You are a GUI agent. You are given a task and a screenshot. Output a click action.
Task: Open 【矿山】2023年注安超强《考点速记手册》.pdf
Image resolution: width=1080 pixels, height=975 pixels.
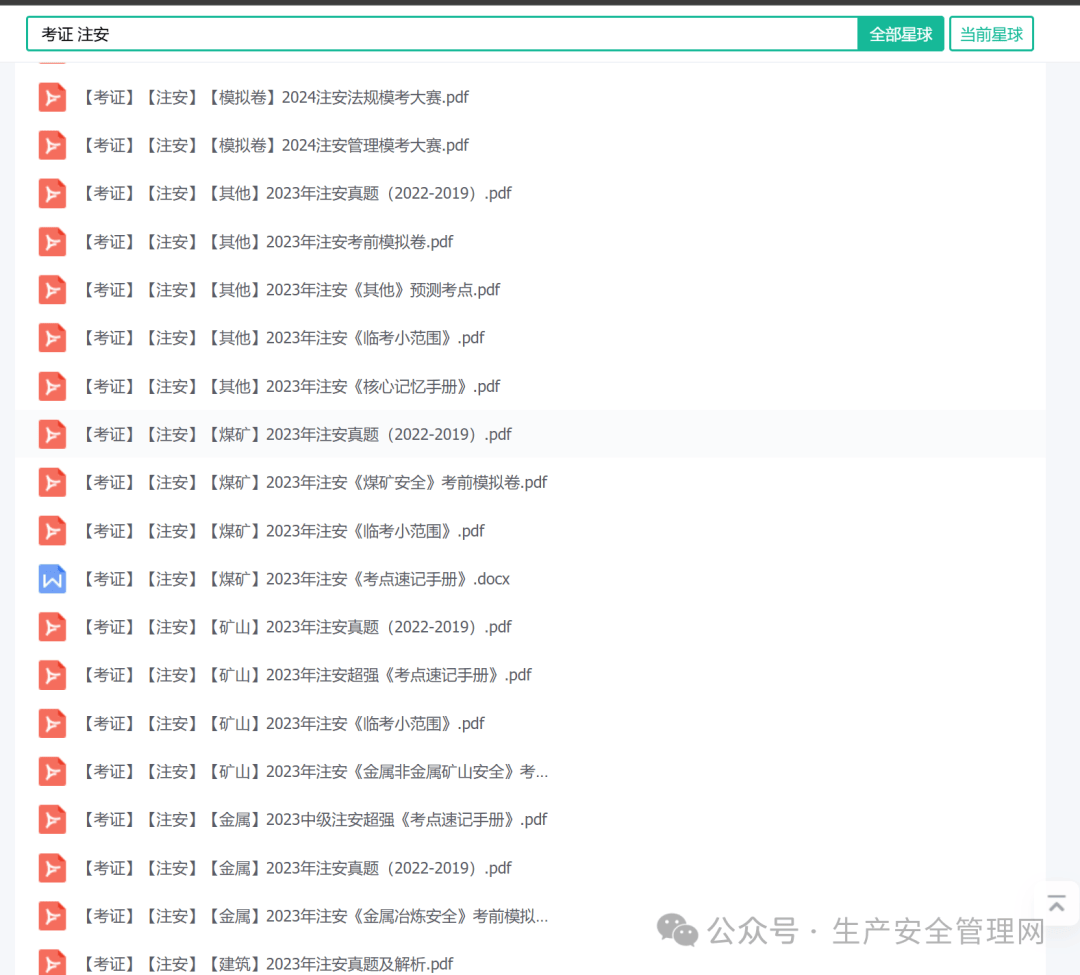pyautogui.click(x=306, y=675)
